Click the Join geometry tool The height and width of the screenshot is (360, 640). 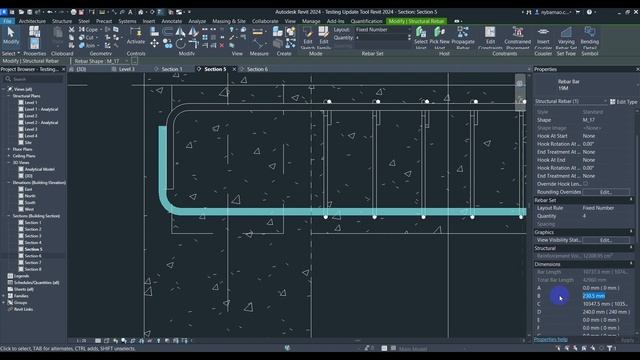point(87,45)
